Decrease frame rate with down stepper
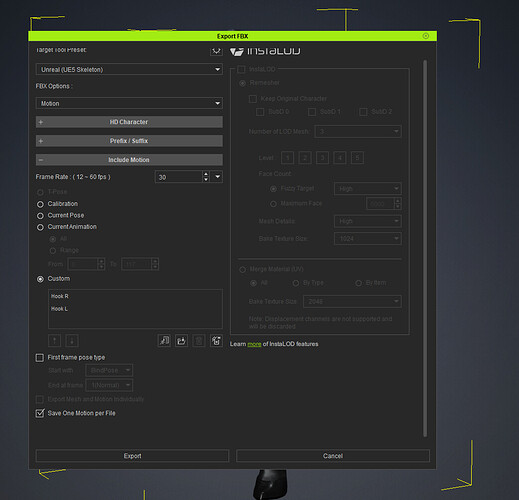519x500 pixels. click(206, 180)
